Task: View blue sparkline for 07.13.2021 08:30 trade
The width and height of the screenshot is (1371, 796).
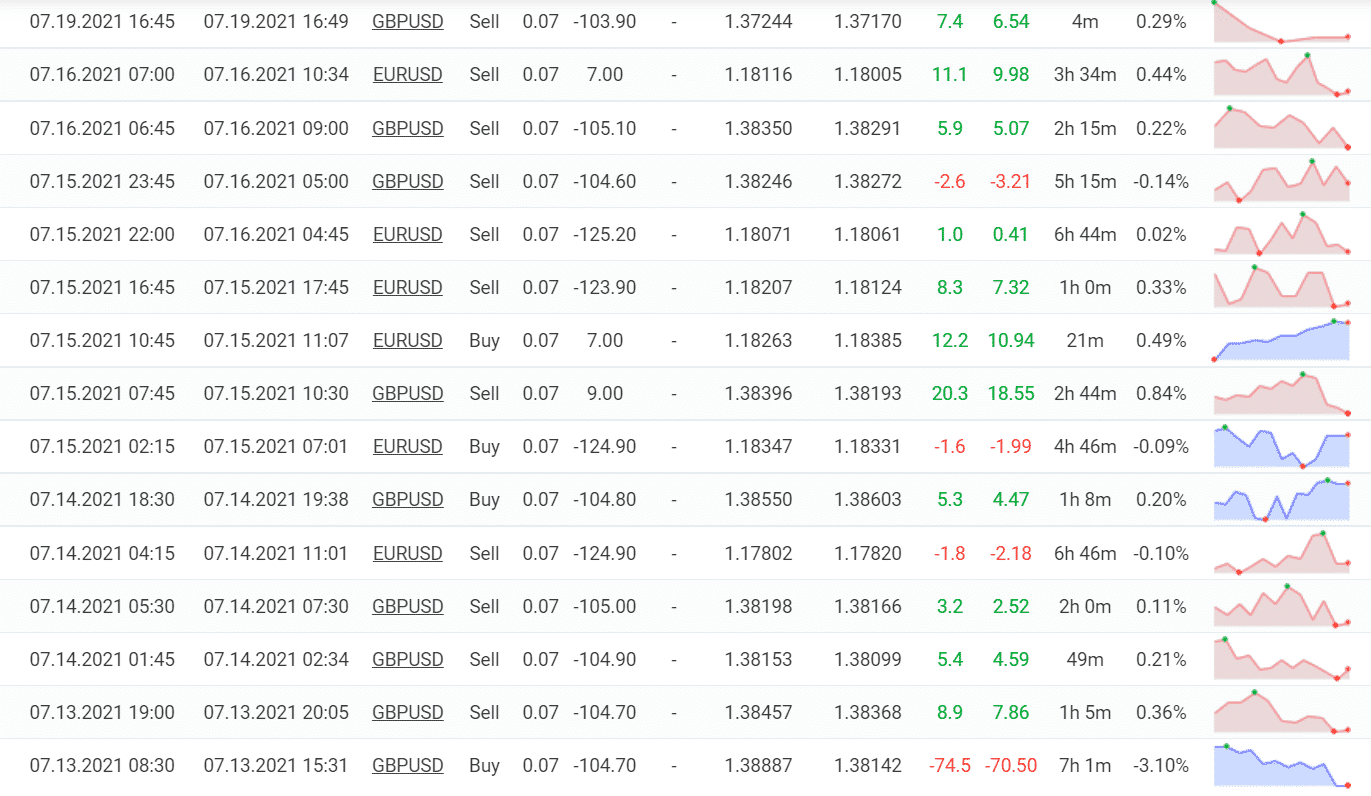Action: point(1282,765)
